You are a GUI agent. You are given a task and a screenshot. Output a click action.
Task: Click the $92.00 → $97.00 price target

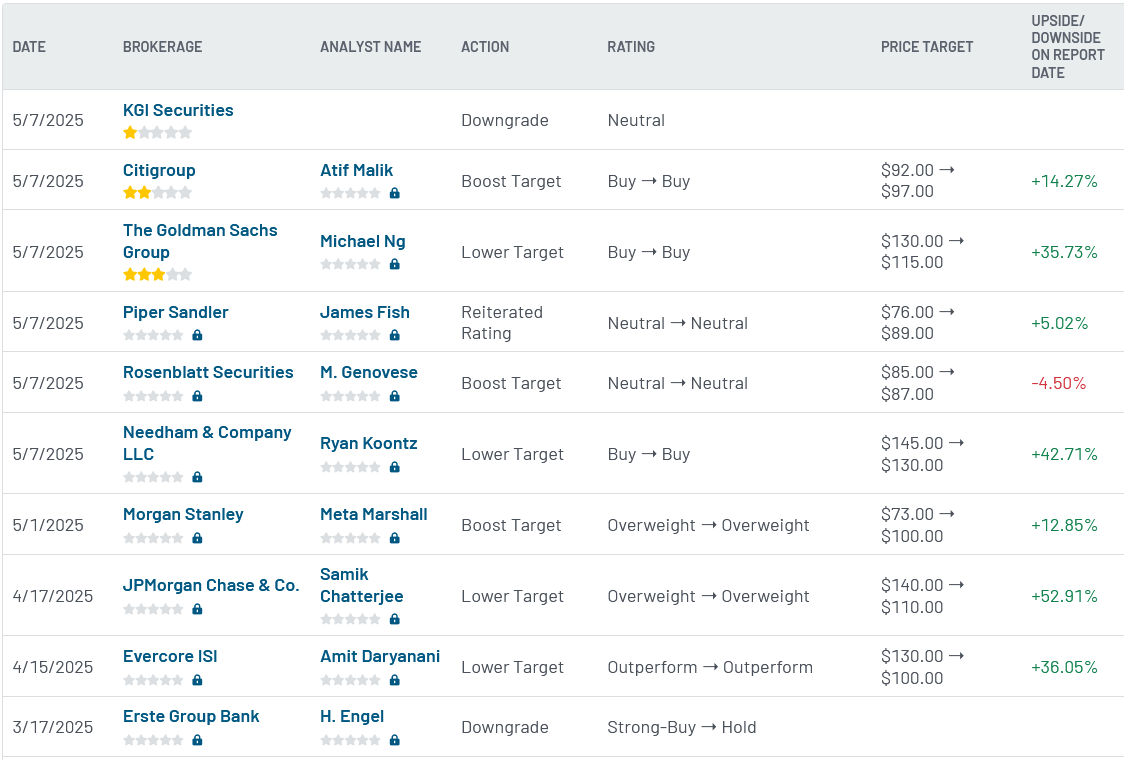click(918, 181)
